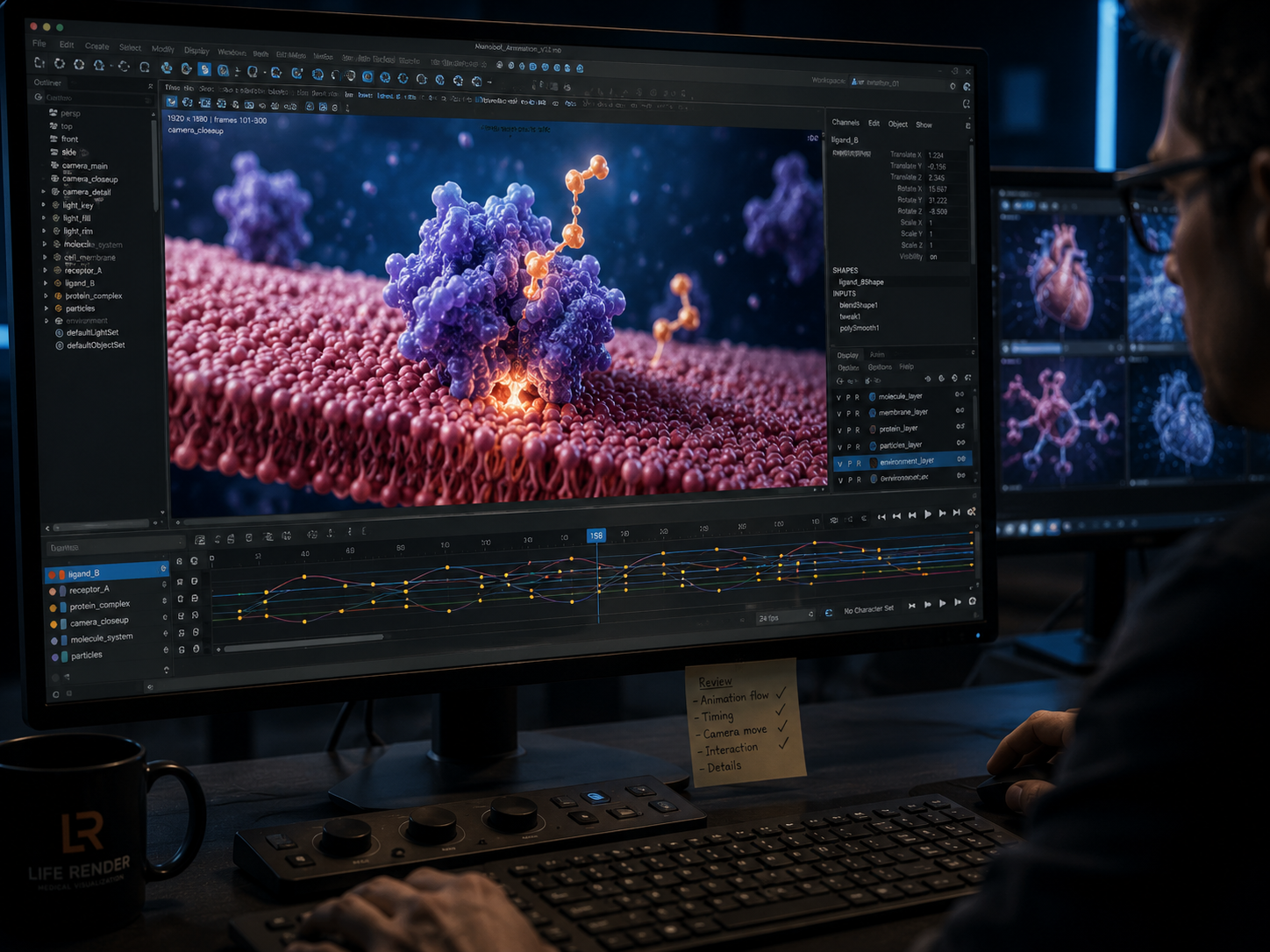The width and height of the screenshot is (1270, 952).
Task: Open the 24 fps frame rate dropdown
Action: pyautogui.click(x=785, y=617)
